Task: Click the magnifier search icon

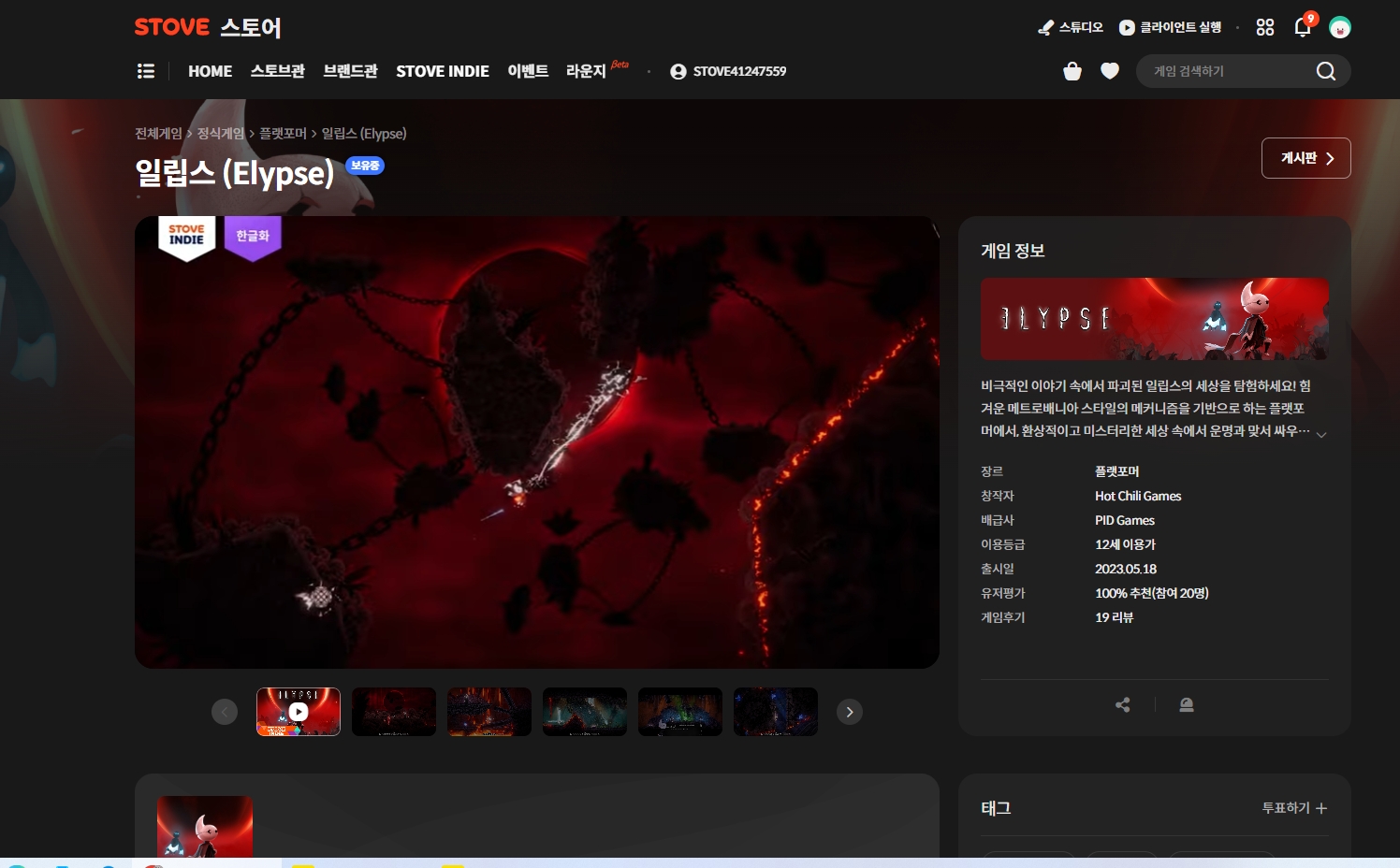Action: 1326,71
